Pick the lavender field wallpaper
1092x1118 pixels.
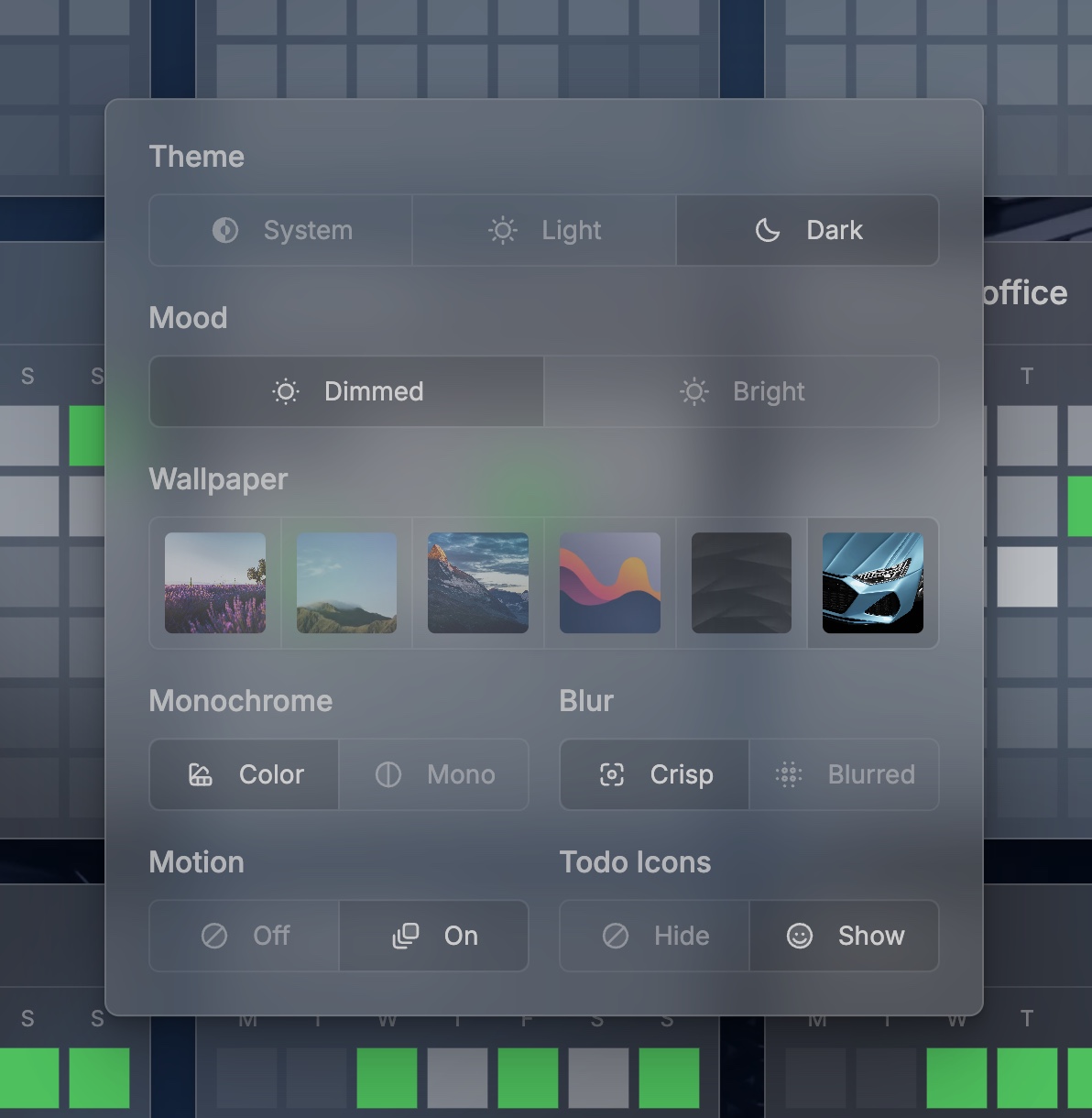(x=215, y=583)
